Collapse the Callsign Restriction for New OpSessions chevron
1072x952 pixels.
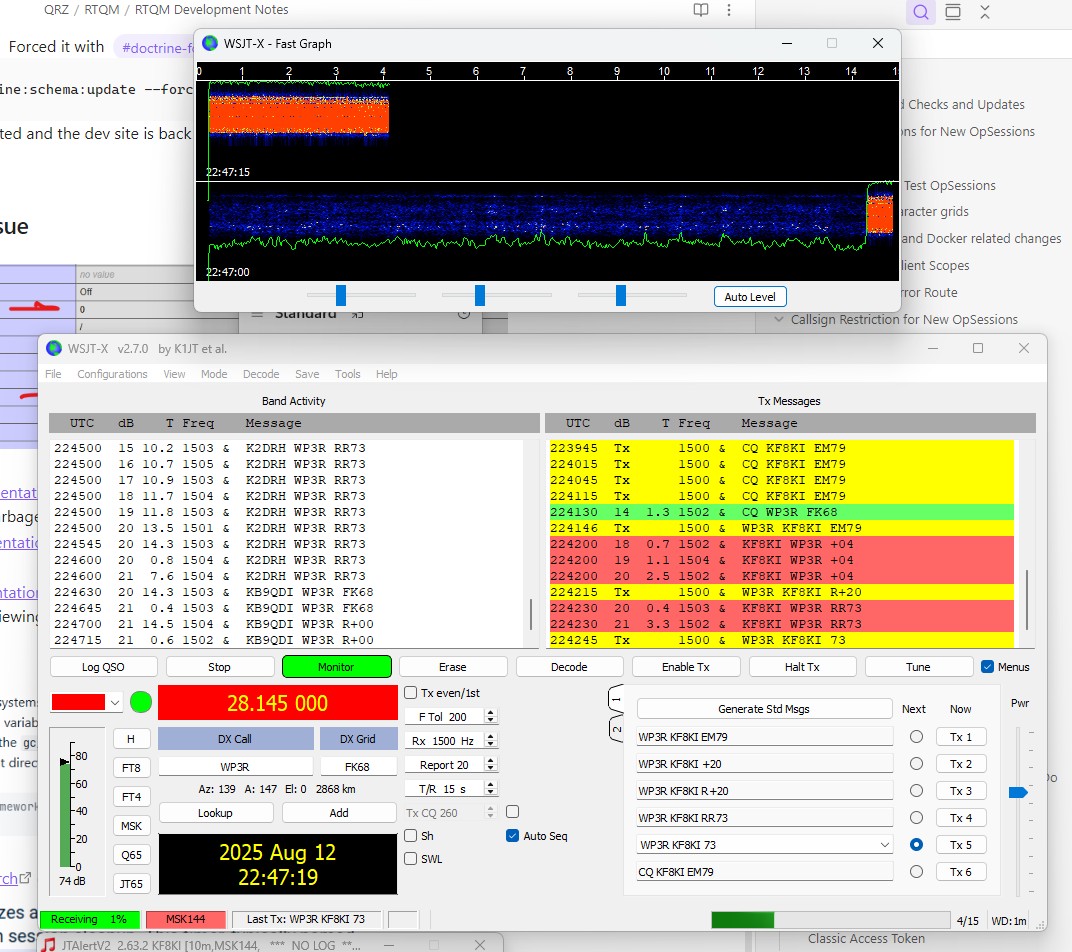(779, 319)
